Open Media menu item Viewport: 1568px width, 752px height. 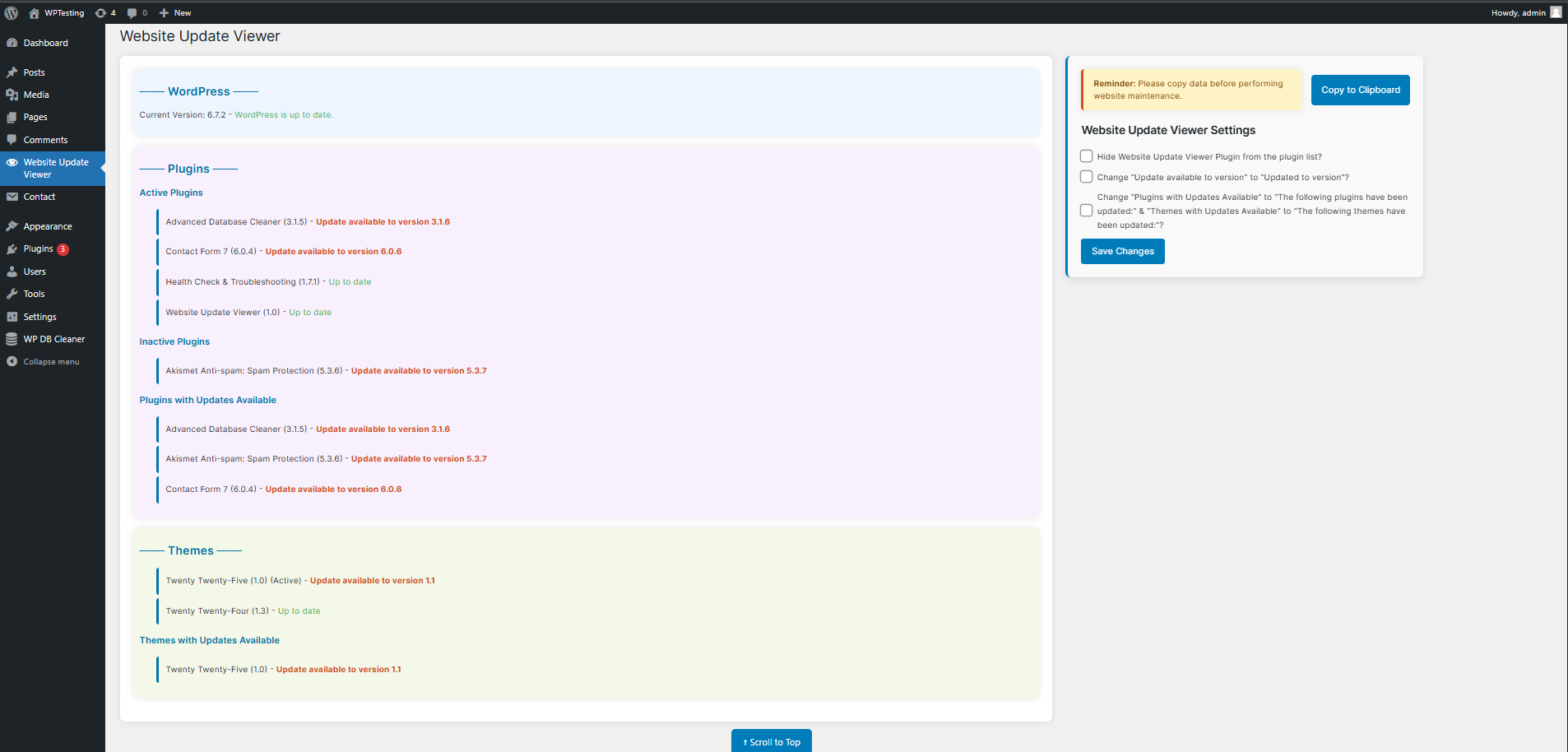pos(53,95)
